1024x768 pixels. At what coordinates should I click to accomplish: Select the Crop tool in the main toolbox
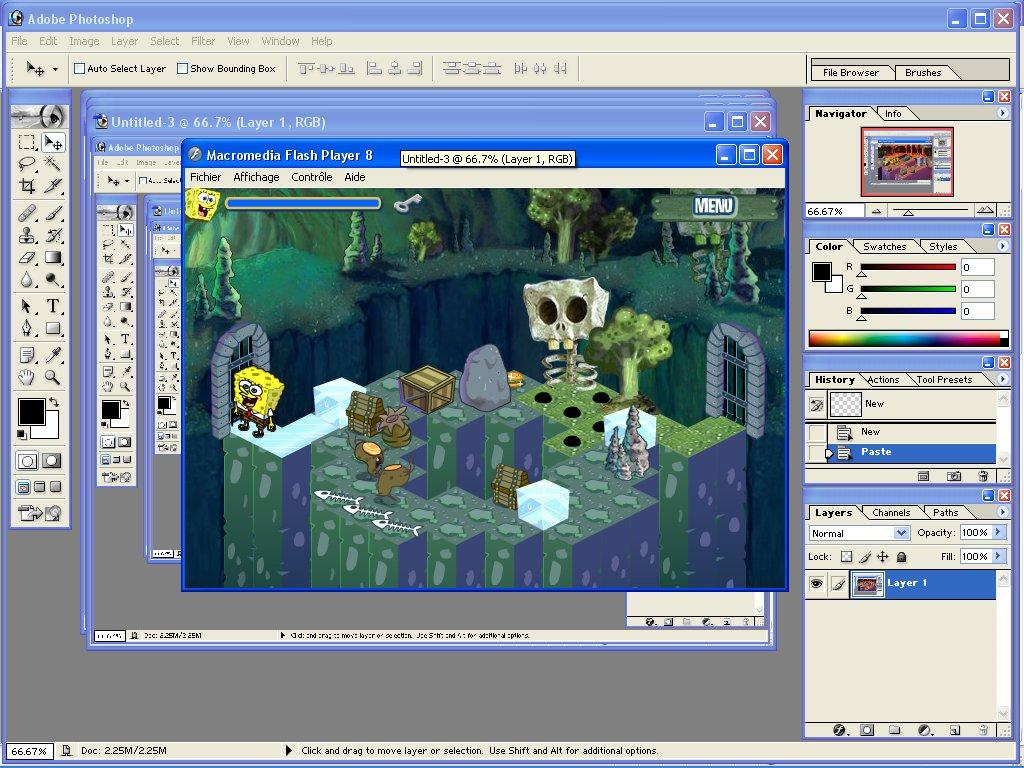pyautogui.click(x=27, y=185)
